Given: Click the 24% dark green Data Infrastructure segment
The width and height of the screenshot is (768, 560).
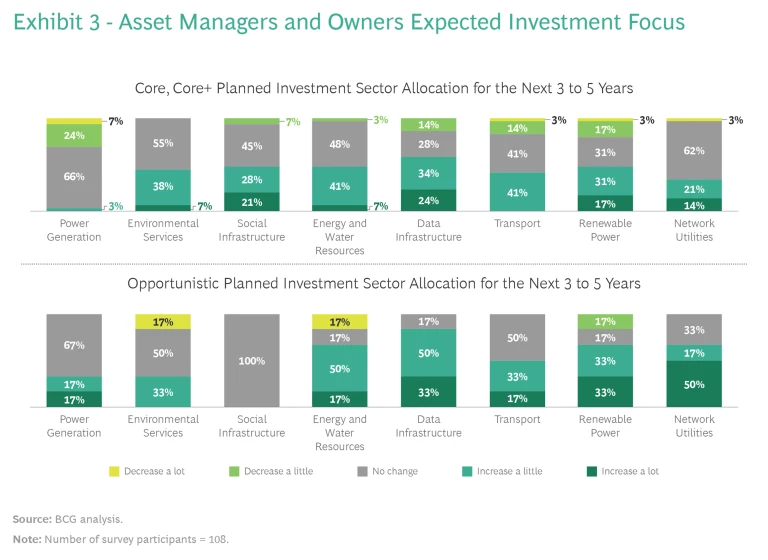Looking at the screenshot, I should [429, 199].
